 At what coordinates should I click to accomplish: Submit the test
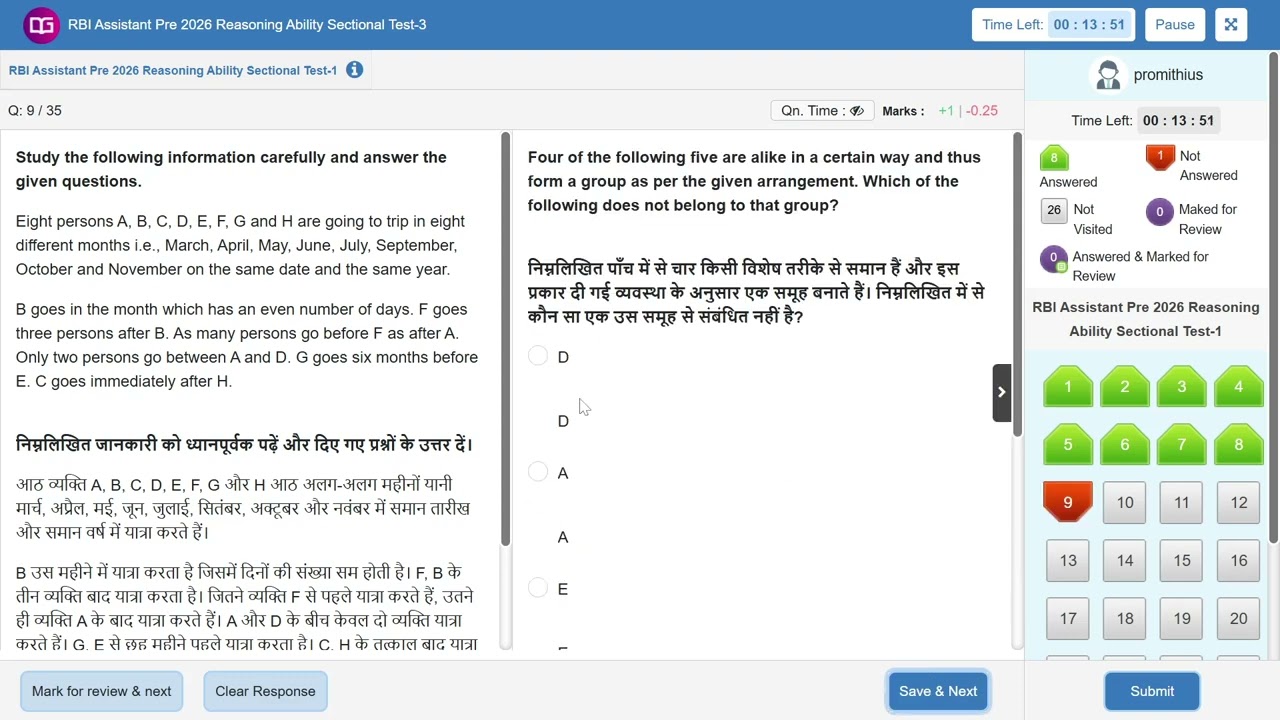coord(1152,691)
